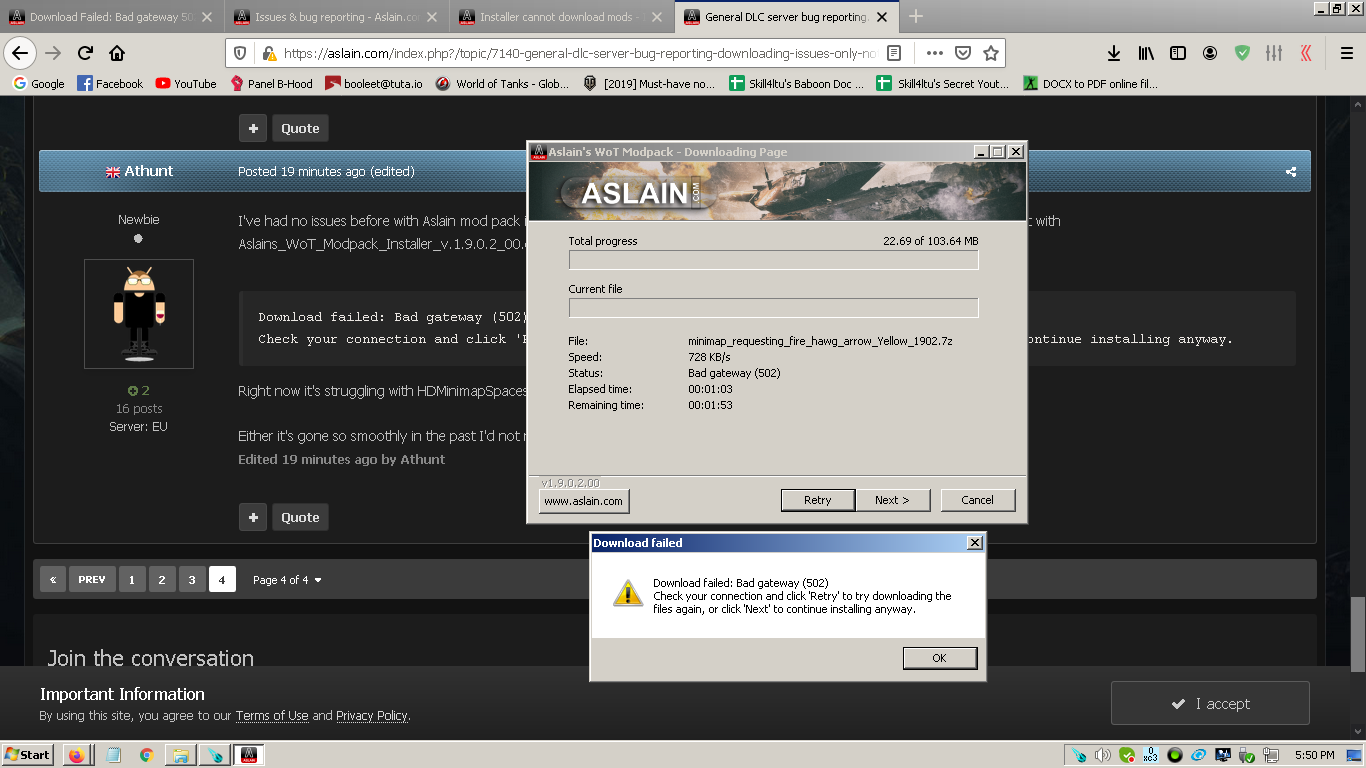Go to page 1 of the topic

coord(132,580)
